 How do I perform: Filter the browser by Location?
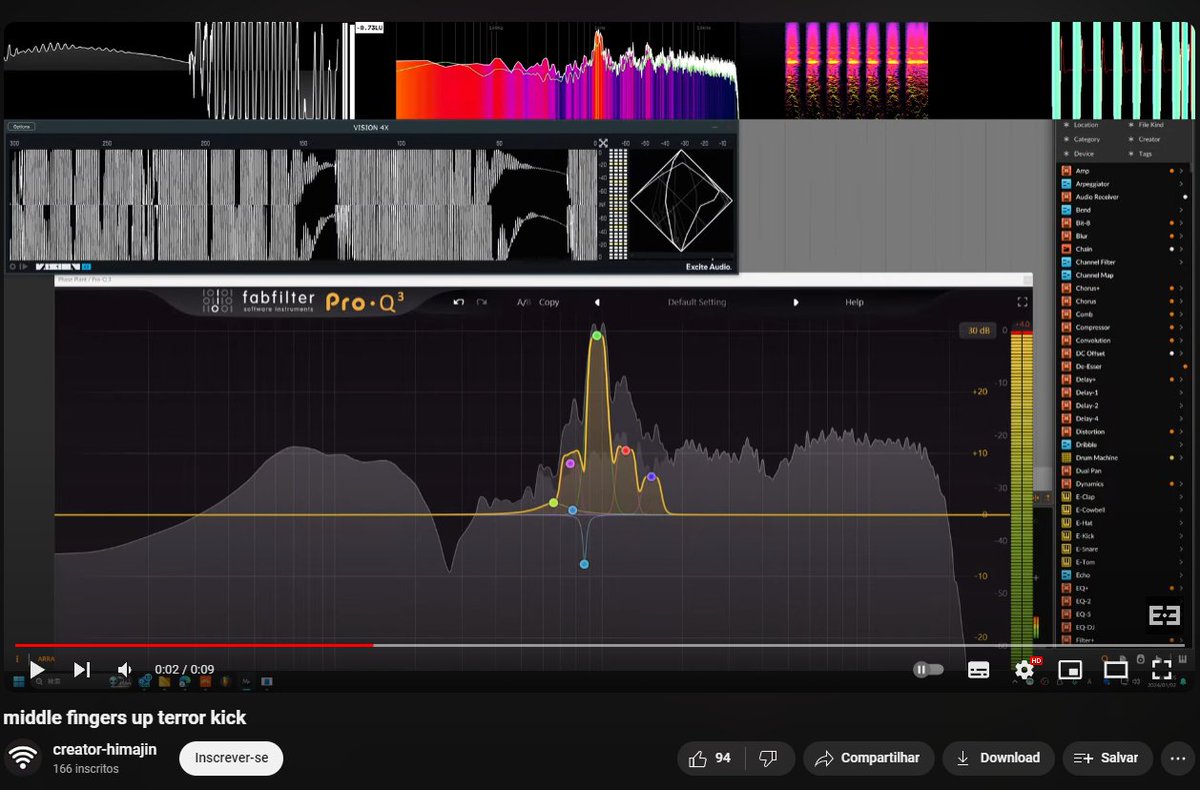(1081, 125)
